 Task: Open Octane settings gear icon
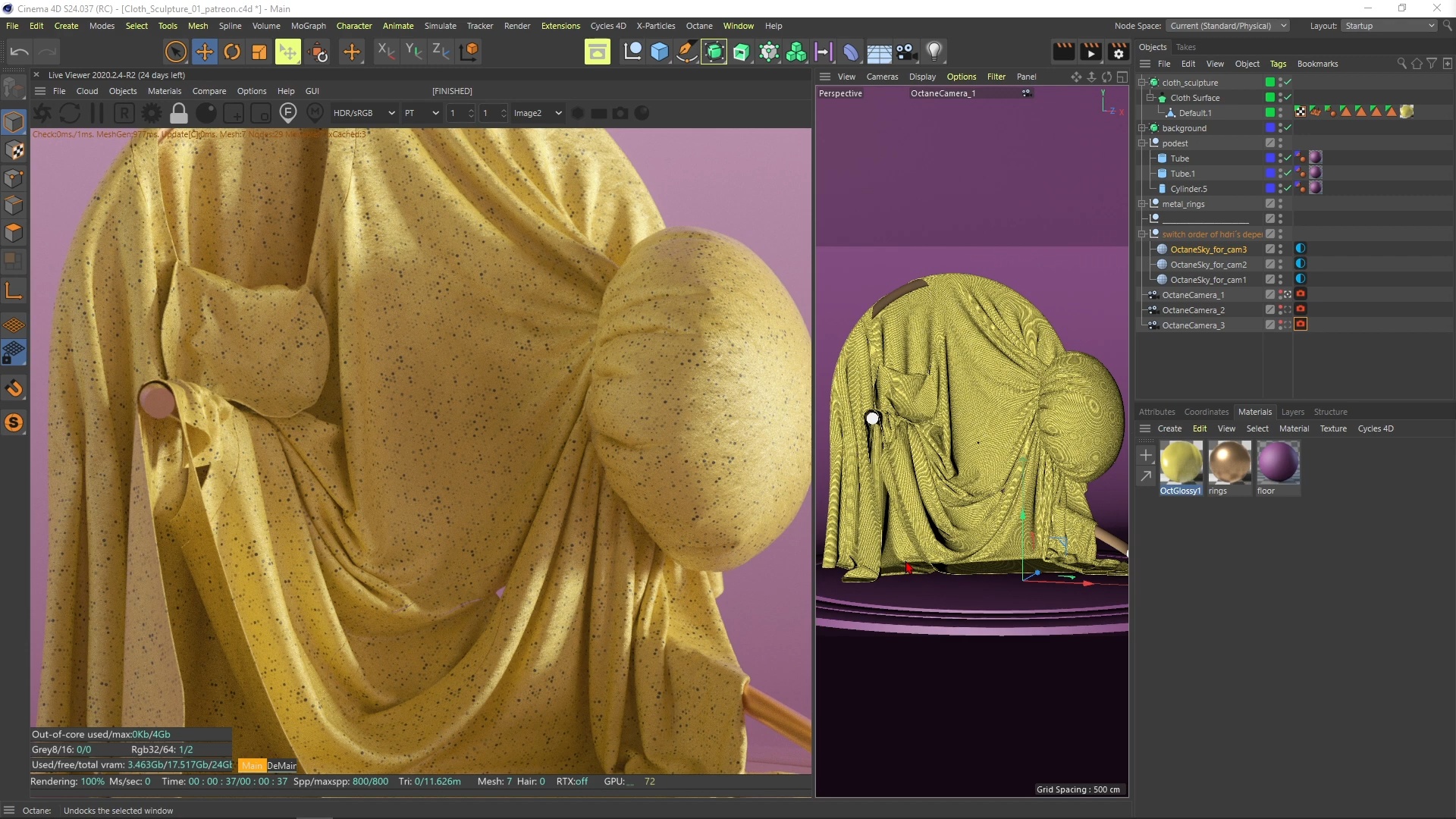(152, 114)
